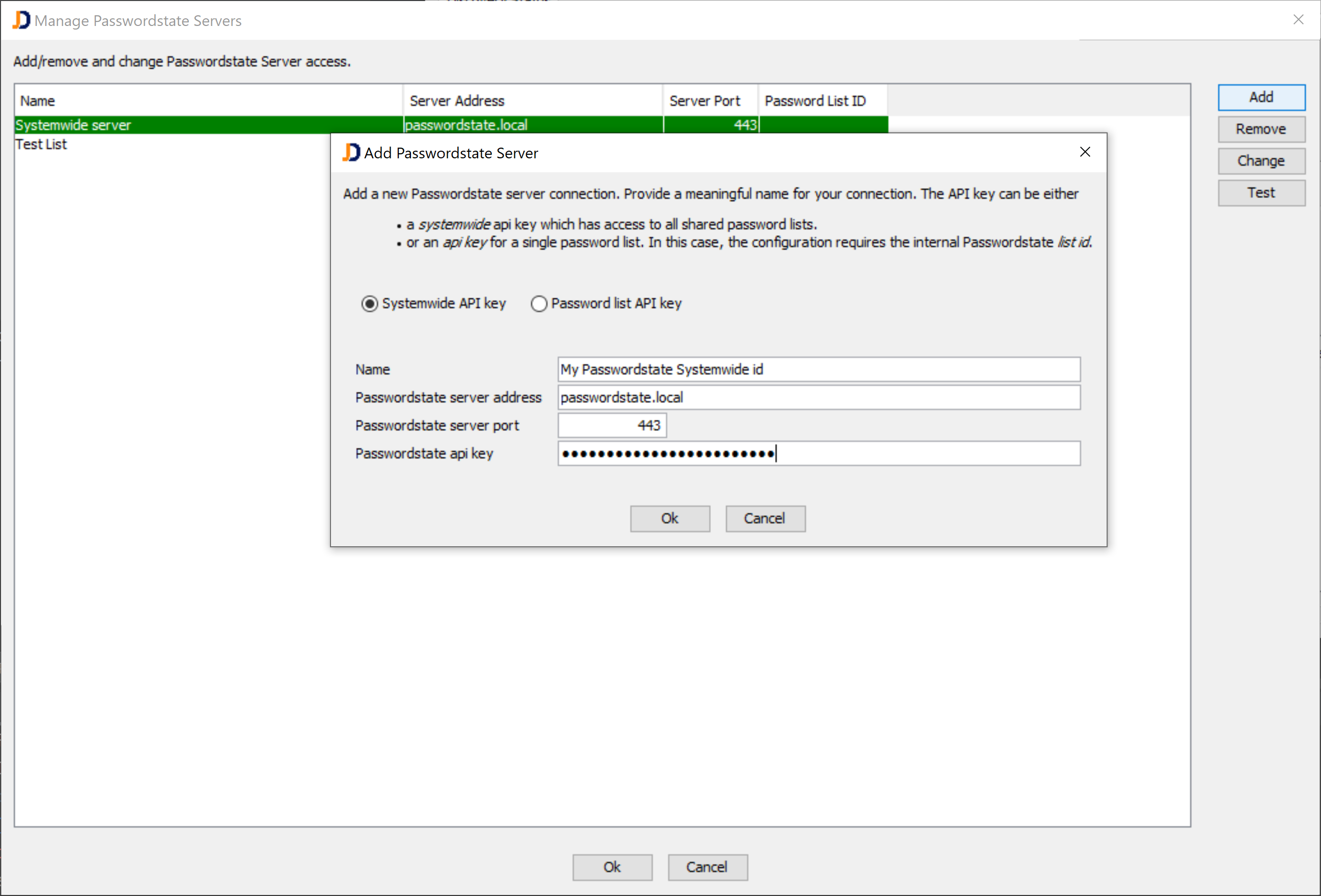Click the Passwordstate server port field
Image resolution: width=1321 pixels, height=896 pixels.
(x=612, y=425)
